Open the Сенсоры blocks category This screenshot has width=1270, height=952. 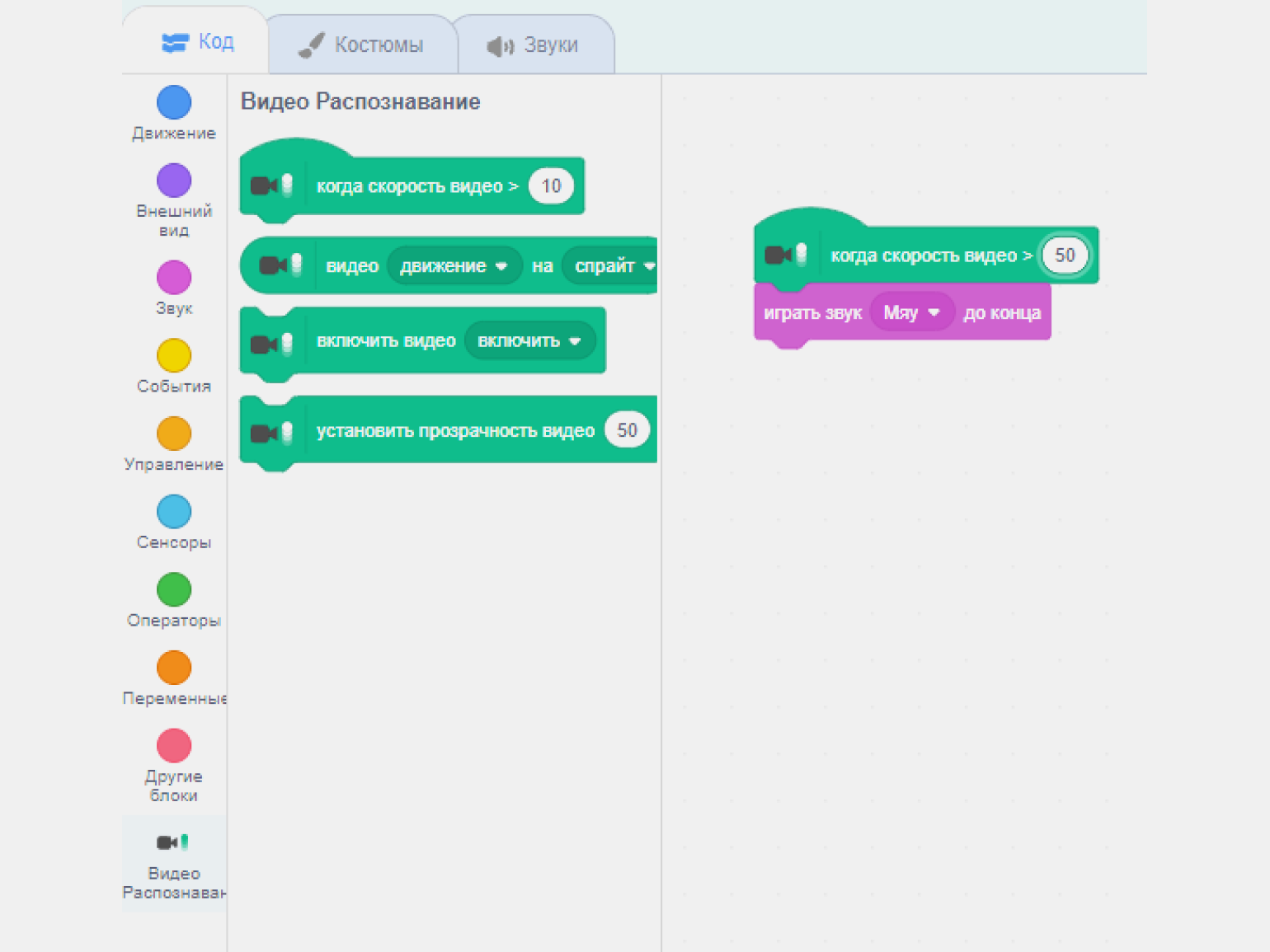click(174, 523)
